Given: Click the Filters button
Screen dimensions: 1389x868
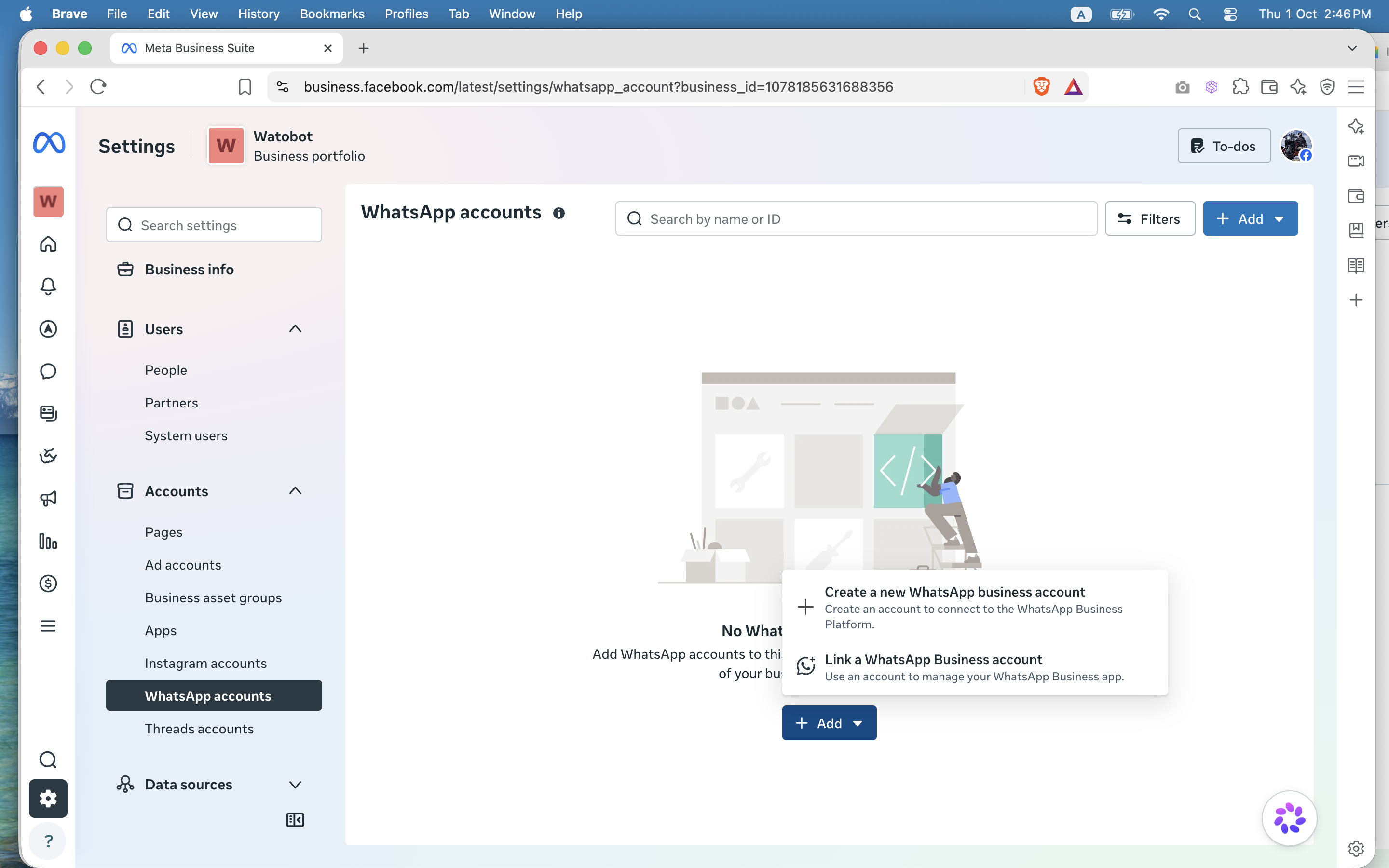Looking at the screenshot, I should 1150,219.
